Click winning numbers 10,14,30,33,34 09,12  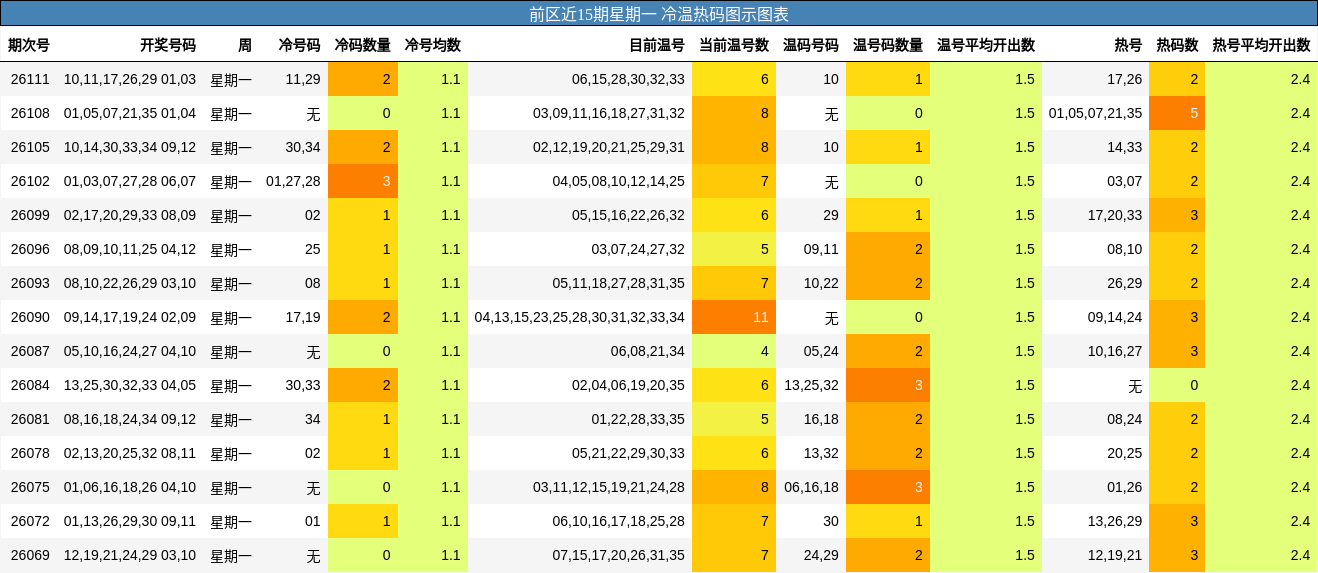[x=130, y=147]
